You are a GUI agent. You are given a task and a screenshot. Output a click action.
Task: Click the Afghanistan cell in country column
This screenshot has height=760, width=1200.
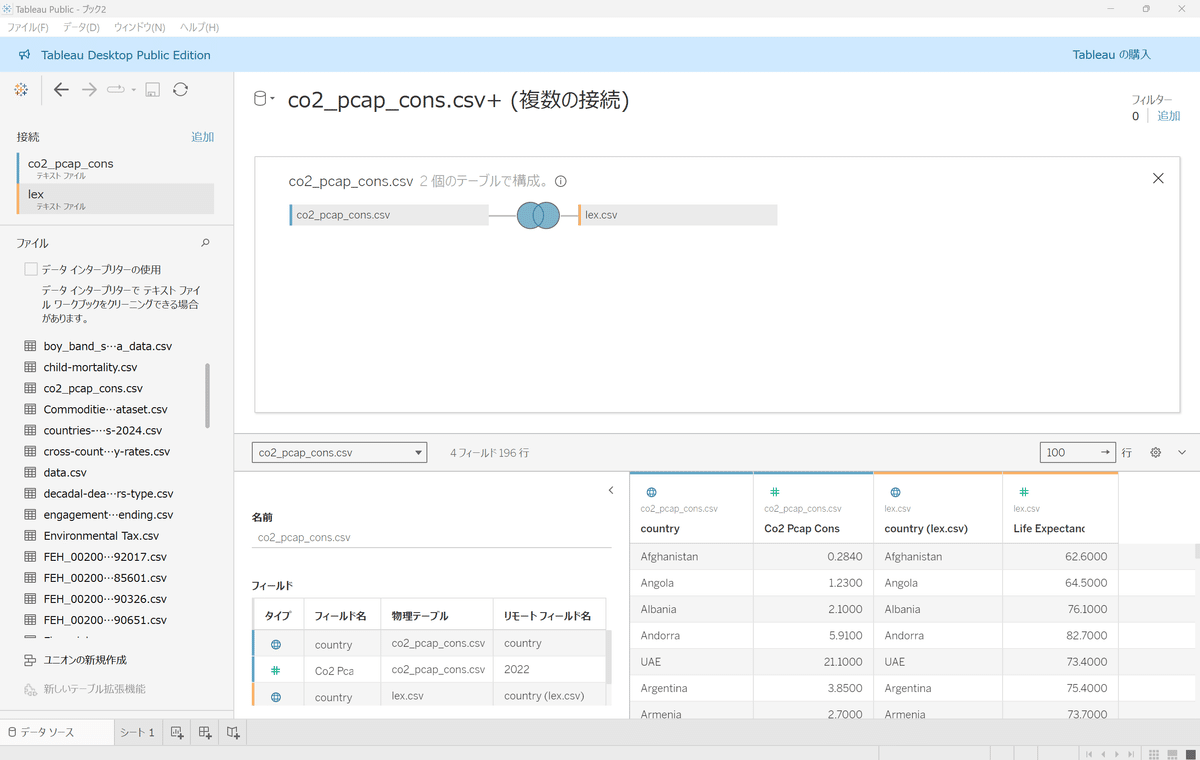[x=691, y=556]
